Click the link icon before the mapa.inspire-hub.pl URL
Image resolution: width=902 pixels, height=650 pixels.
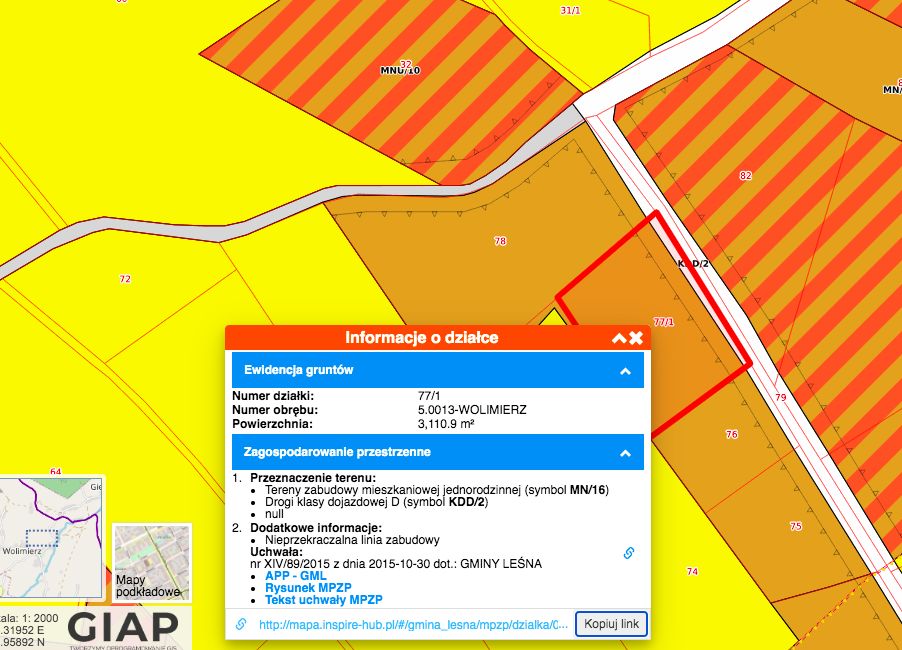point(241,624)
